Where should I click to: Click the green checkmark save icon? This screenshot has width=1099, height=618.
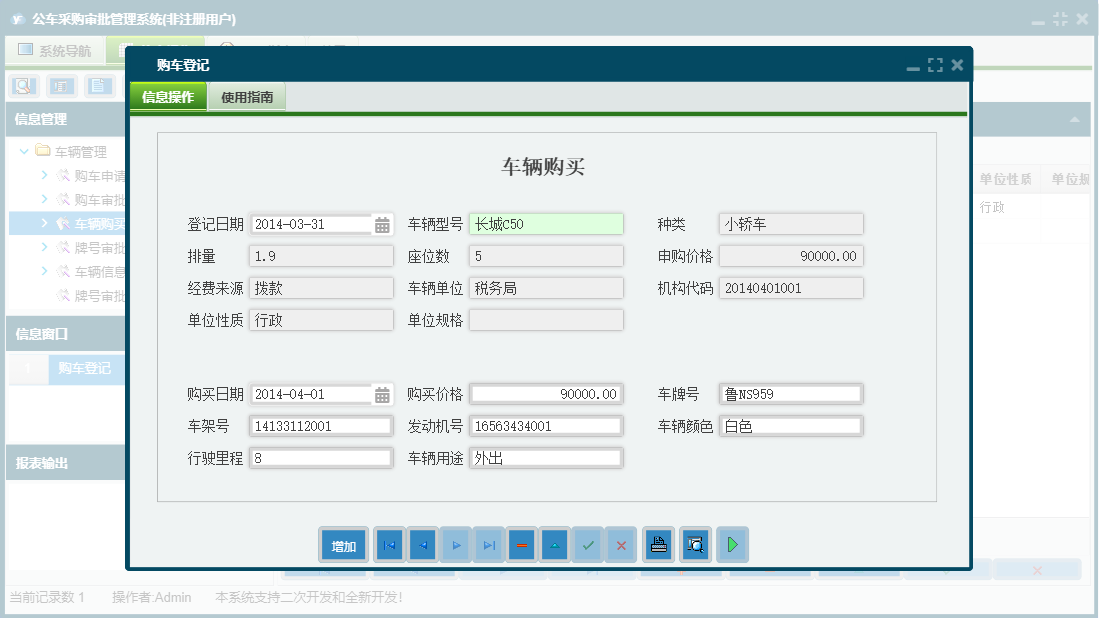[x=588, y=546]
